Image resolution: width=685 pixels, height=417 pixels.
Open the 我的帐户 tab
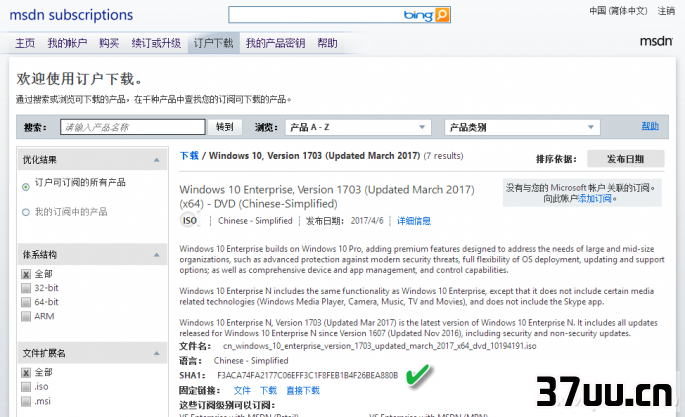pyautogui.click(x=67, y=43)
